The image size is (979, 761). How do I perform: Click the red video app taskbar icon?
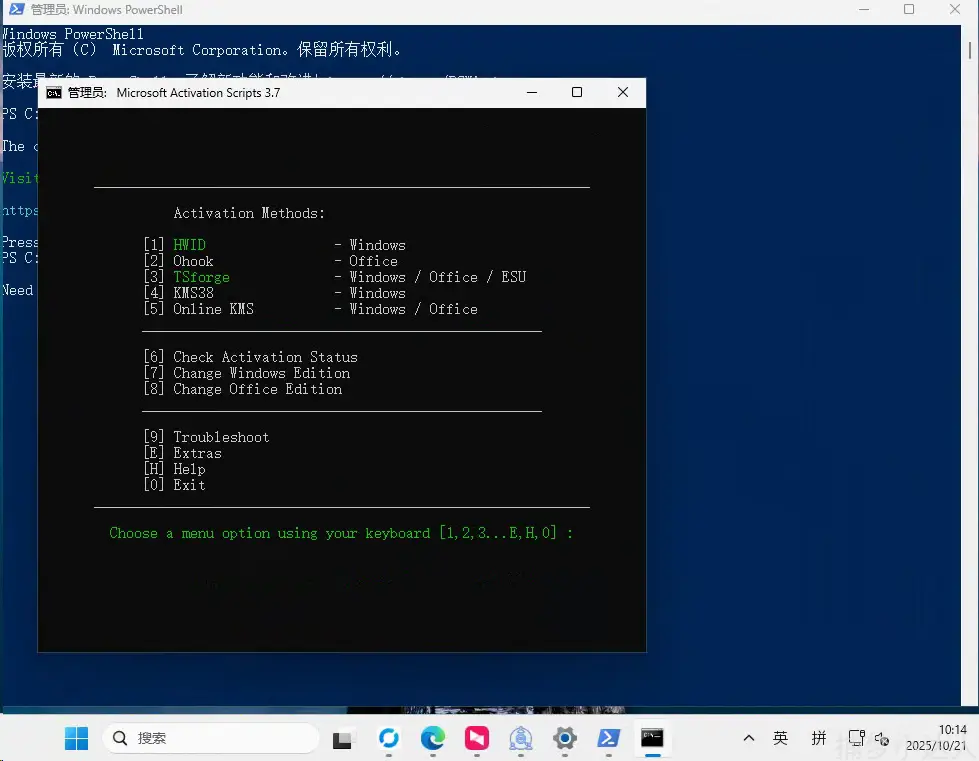pos(477,739)
